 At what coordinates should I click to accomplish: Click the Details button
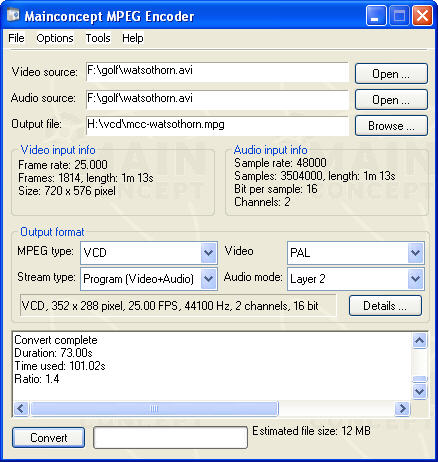(385, 306)
